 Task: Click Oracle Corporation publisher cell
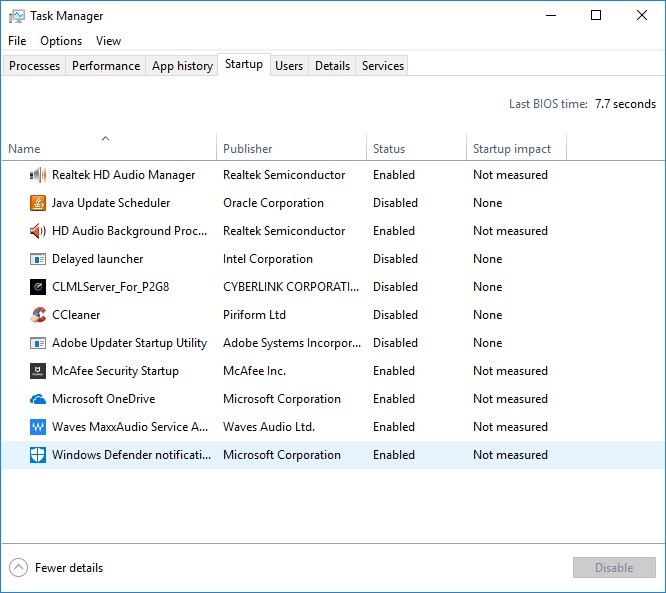pos(274,203)
